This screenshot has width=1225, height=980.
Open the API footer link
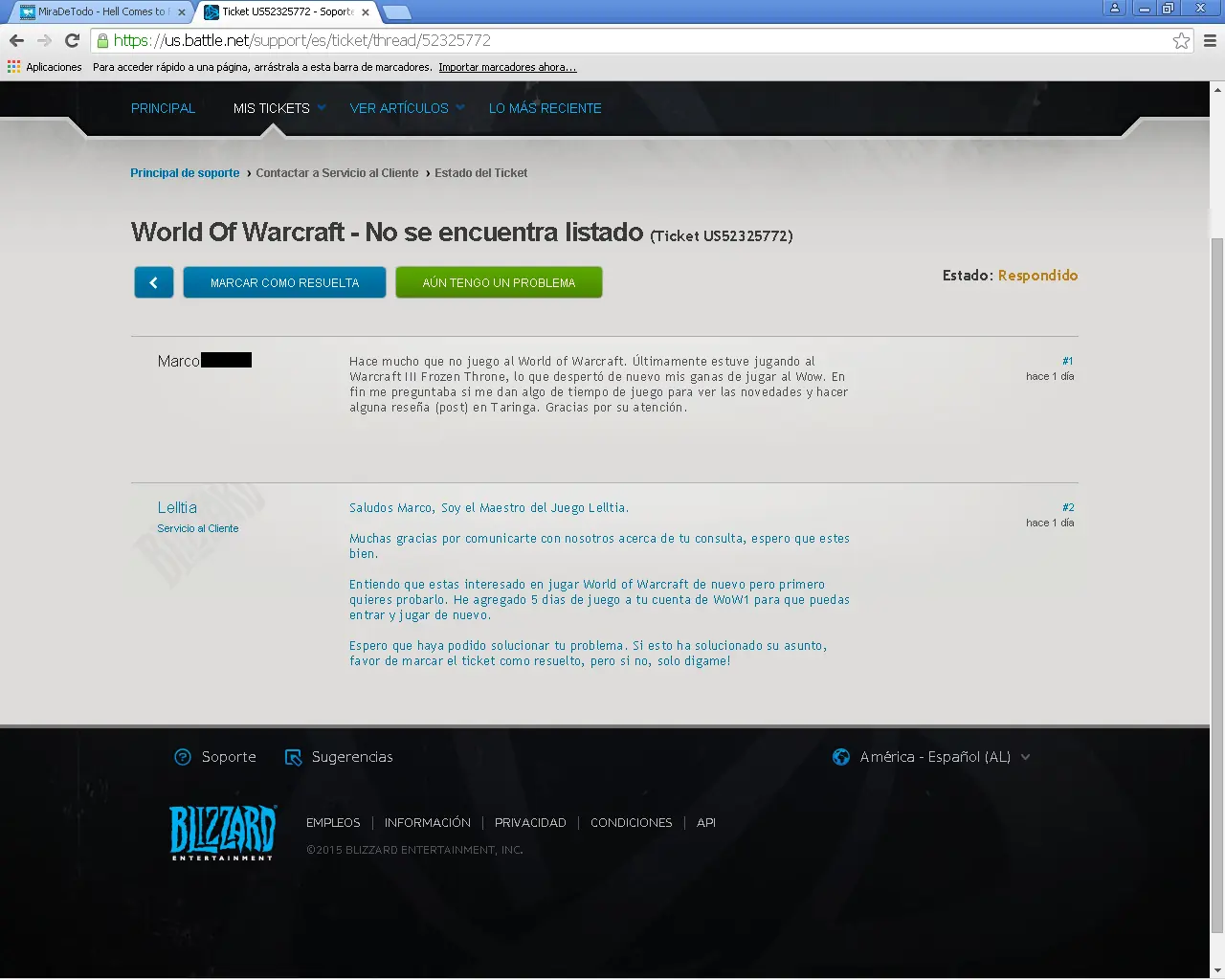click(706, 823)
